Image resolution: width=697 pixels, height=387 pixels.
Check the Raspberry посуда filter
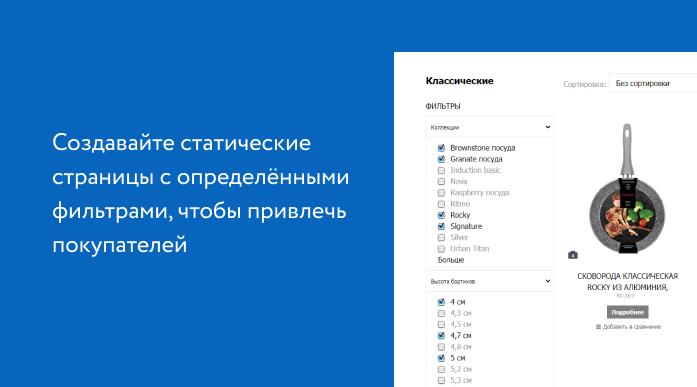(441, 193)
